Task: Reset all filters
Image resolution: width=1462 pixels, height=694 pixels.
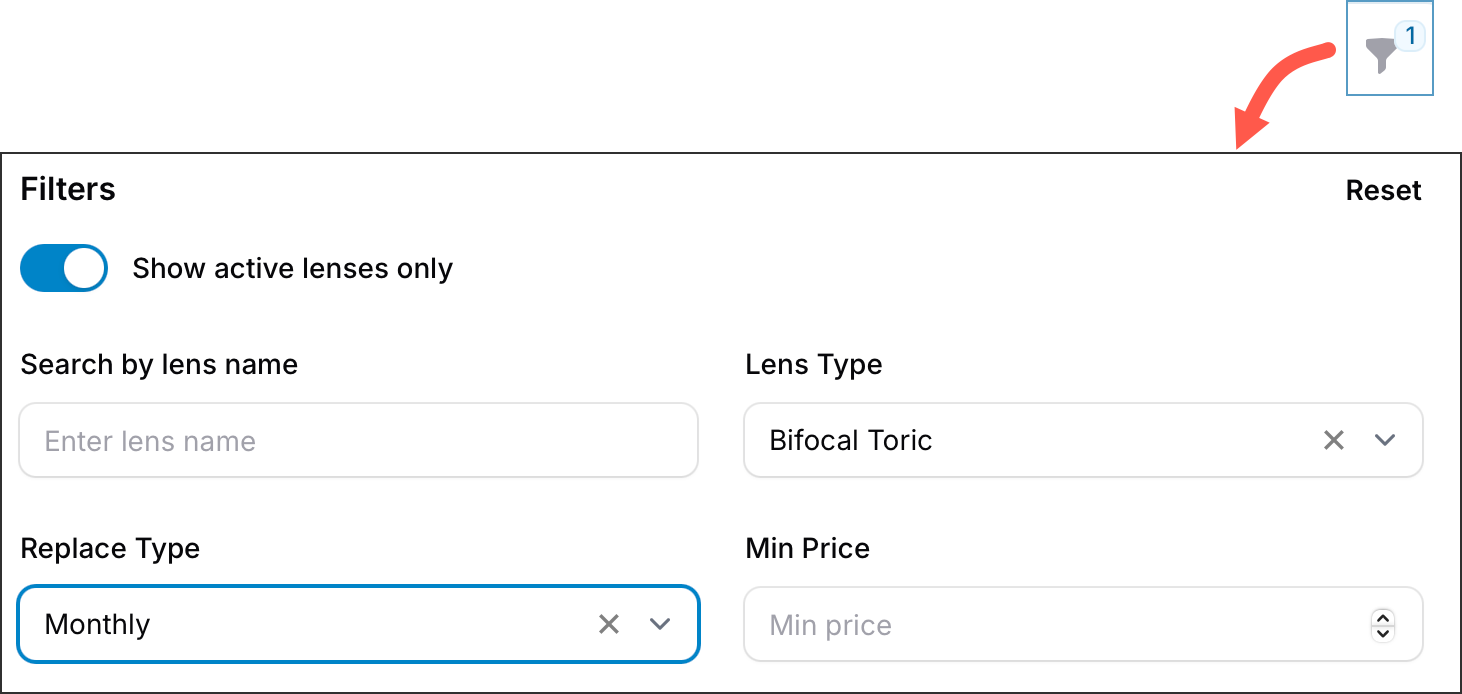Action: [x=1383, y=190]
